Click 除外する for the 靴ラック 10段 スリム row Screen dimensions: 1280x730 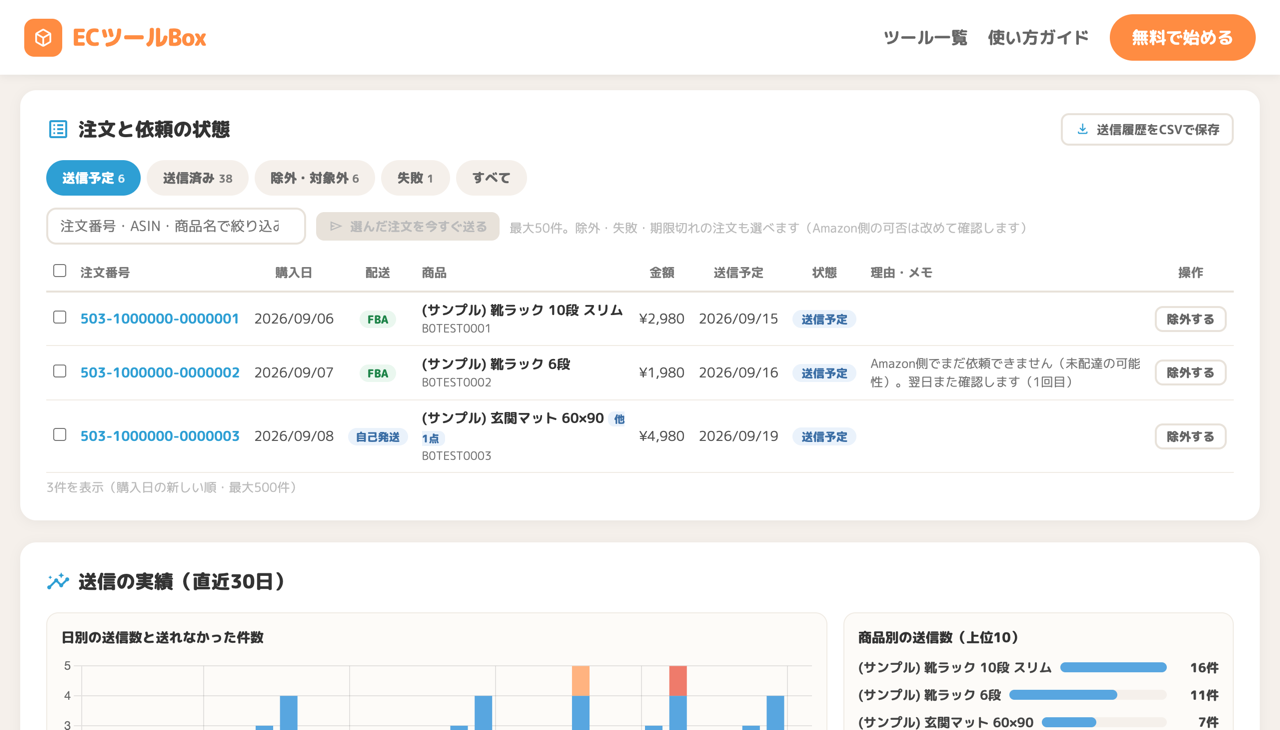coord(1190,319)
